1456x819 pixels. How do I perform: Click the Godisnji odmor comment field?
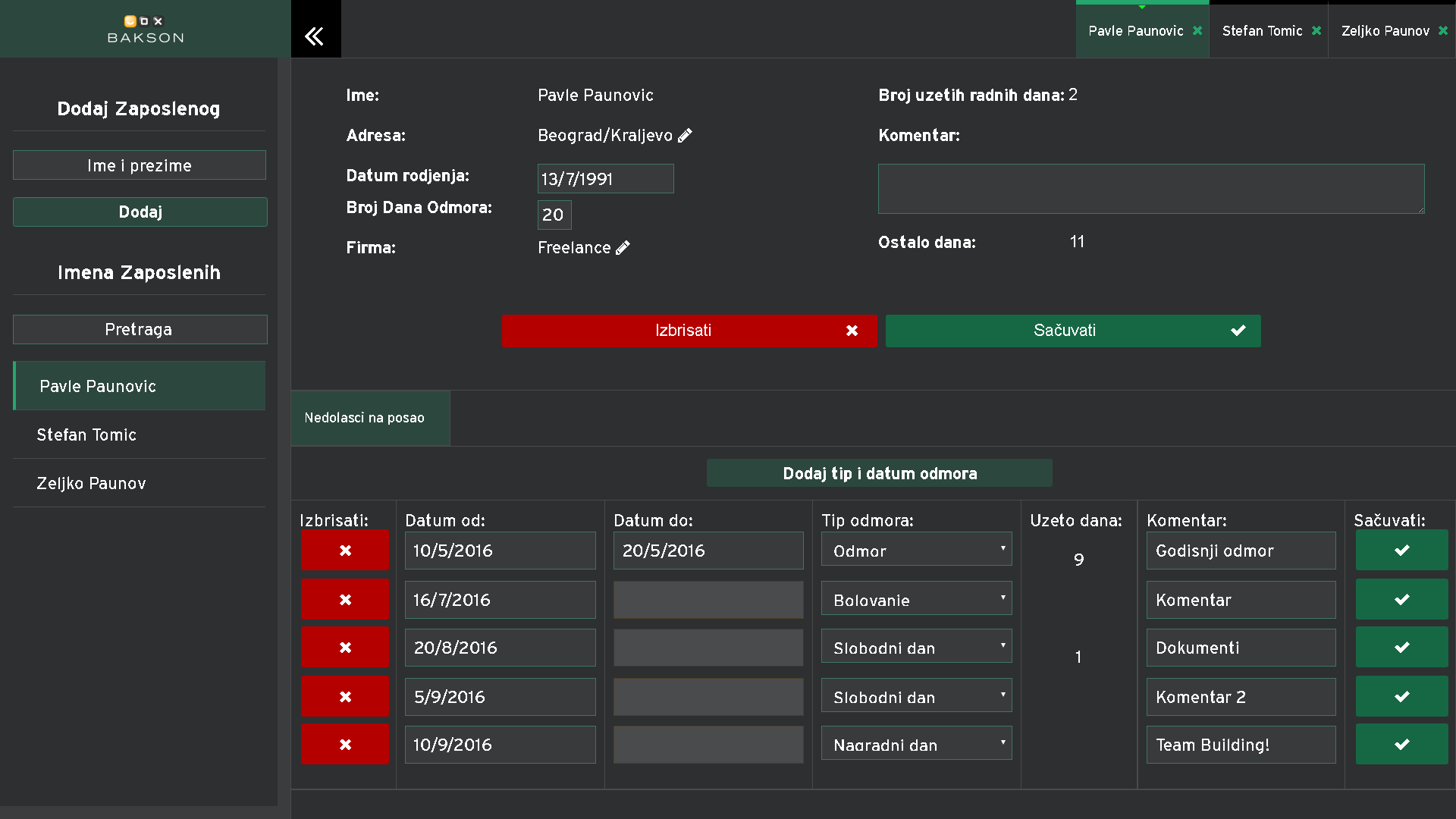1241,551
